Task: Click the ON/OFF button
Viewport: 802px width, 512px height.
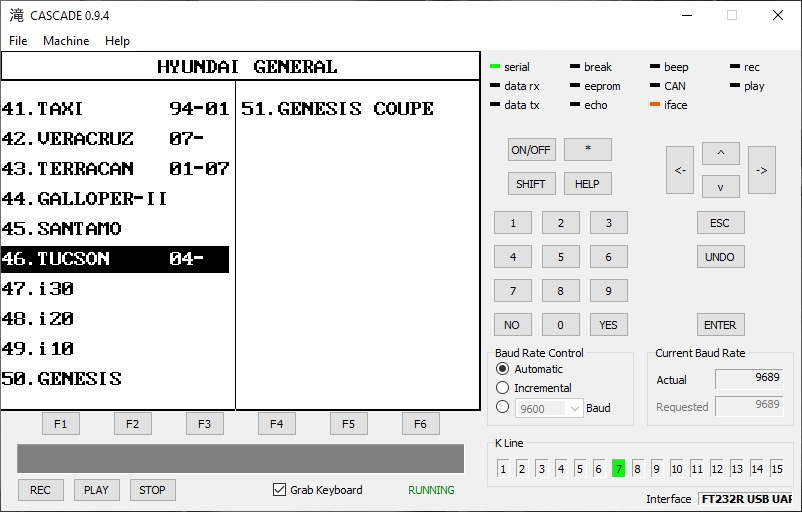Action: click(531, 149)
